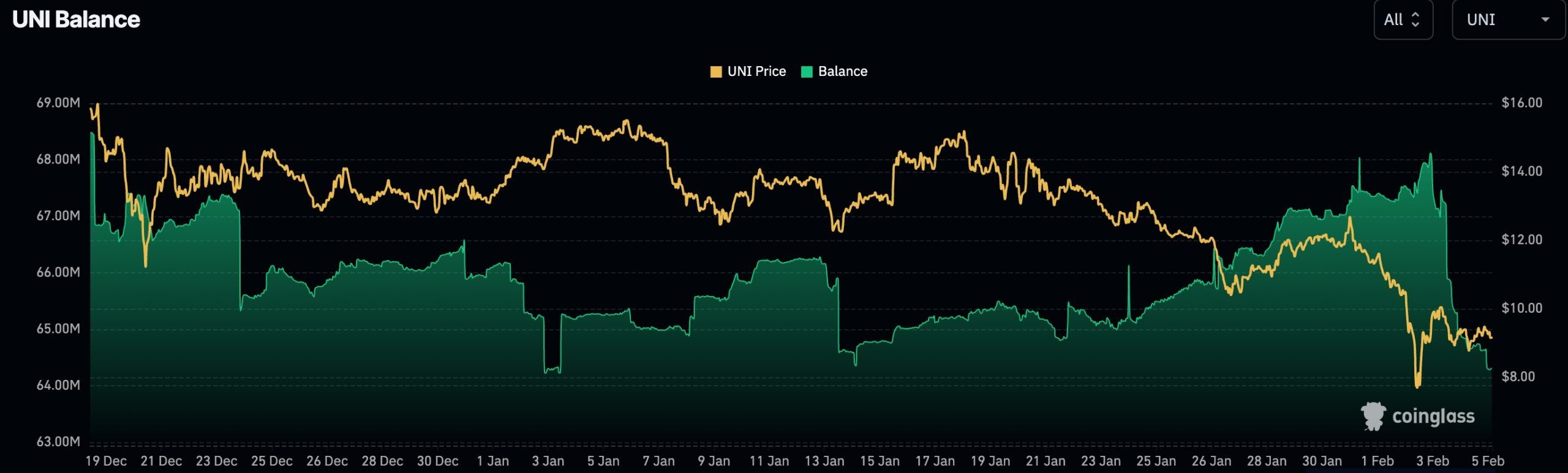Click the 15 Jan date label
The width and height of the screenshot is (1568, 473).
point(880,461)
